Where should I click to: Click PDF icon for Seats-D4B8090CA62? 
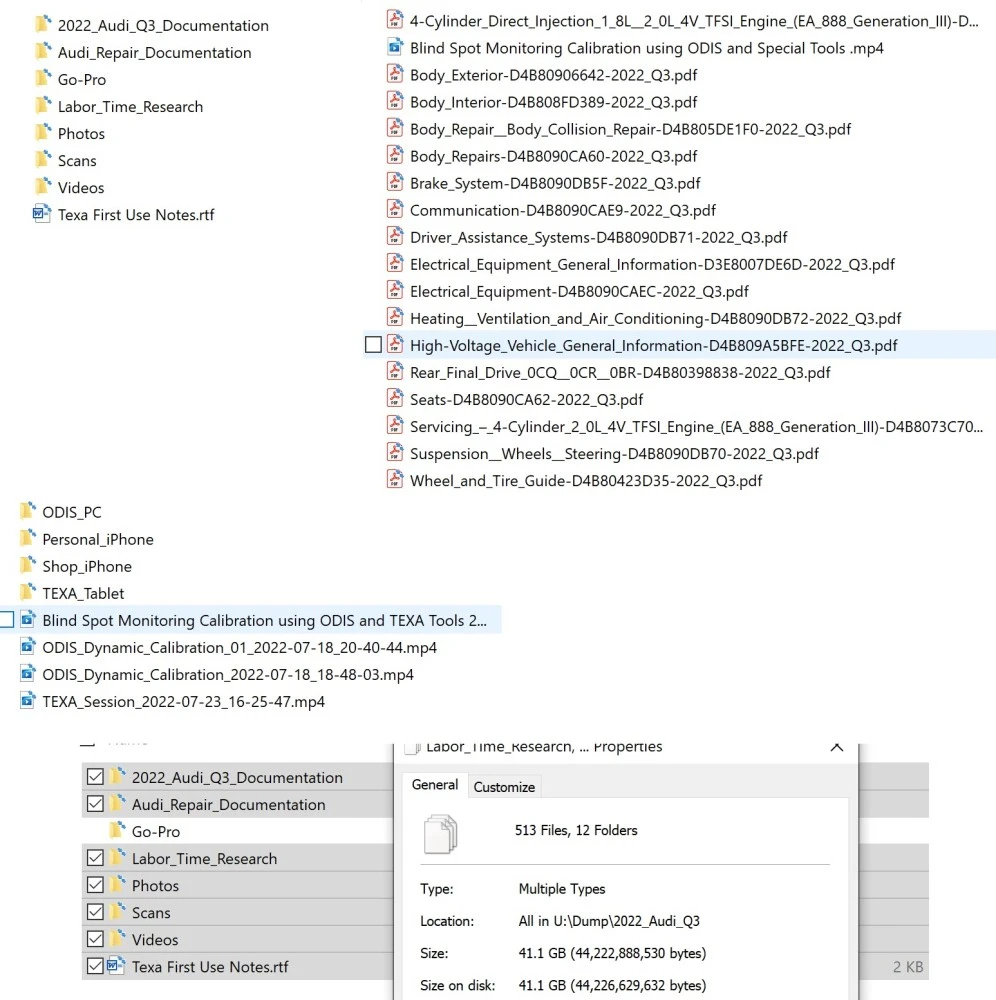[395, 399]
